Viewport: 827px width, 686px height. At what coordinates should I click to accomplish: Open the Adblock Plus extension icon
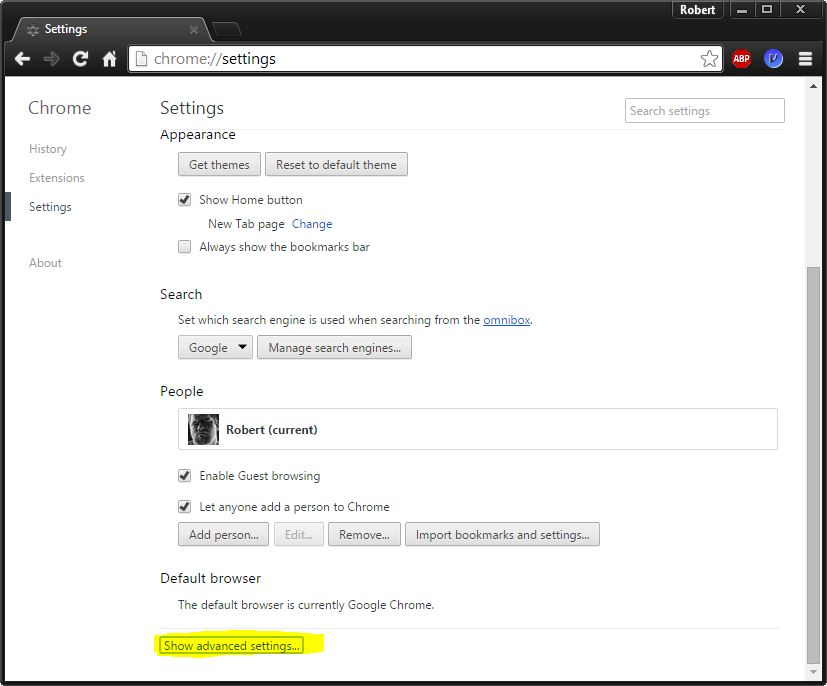click(741, 59)
